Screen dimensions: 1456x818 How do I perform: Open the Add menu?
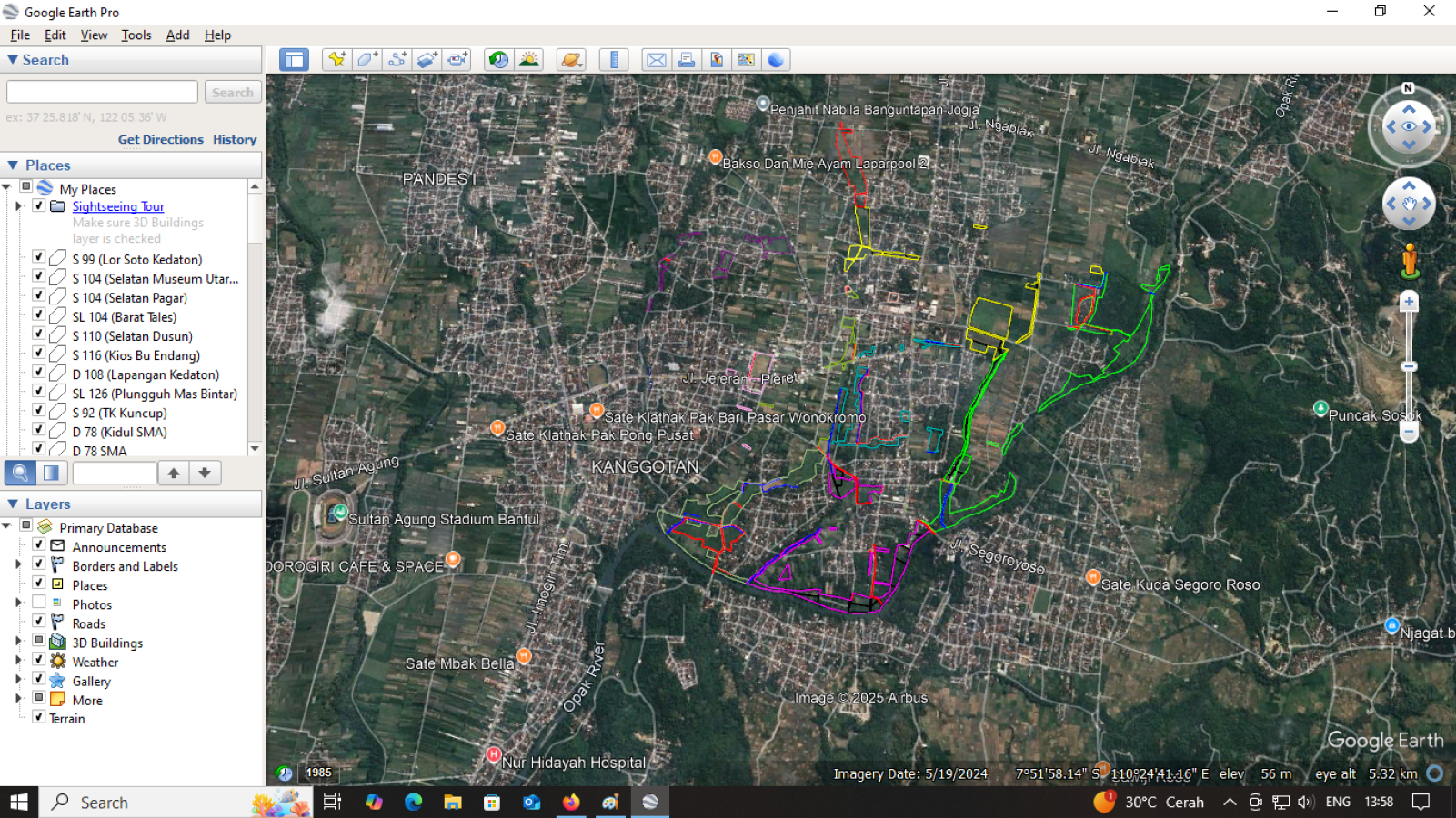pos(177,35)
